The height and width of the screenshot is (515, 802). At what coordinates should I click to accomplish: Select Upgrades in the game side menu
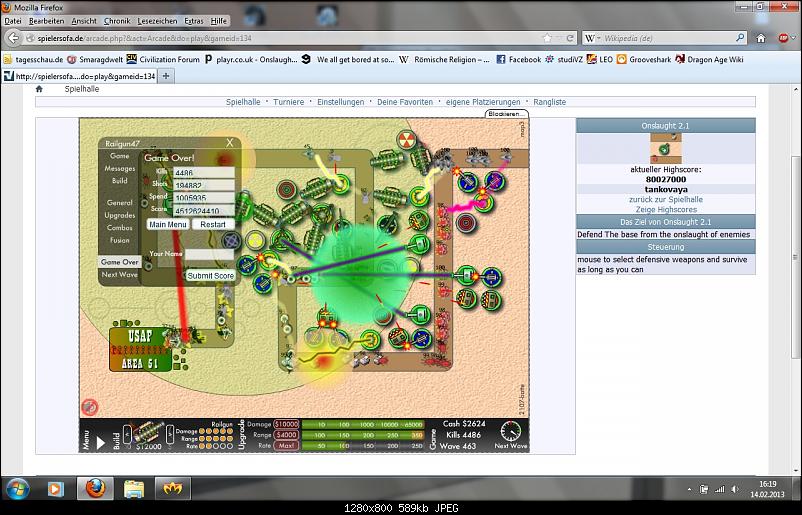pyautogui.click(x=120, y=215)
